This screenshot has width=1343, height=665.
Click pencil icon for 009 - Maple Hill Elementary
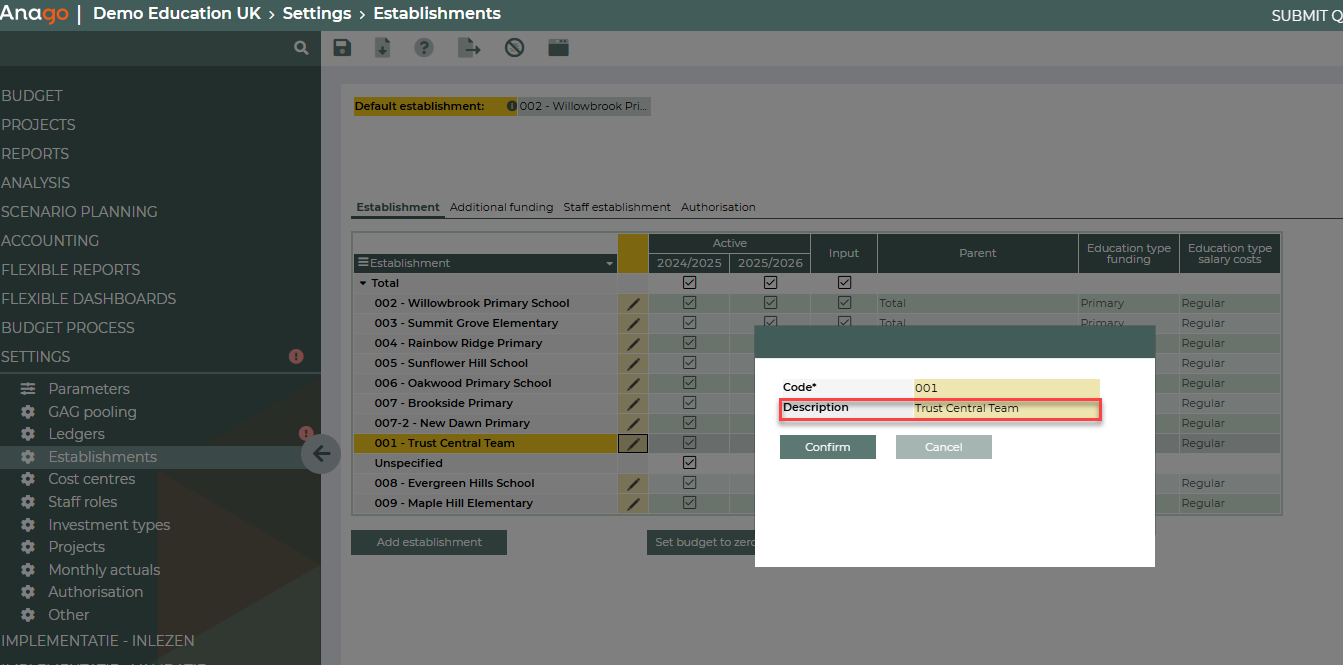click(x=633, y=504)
